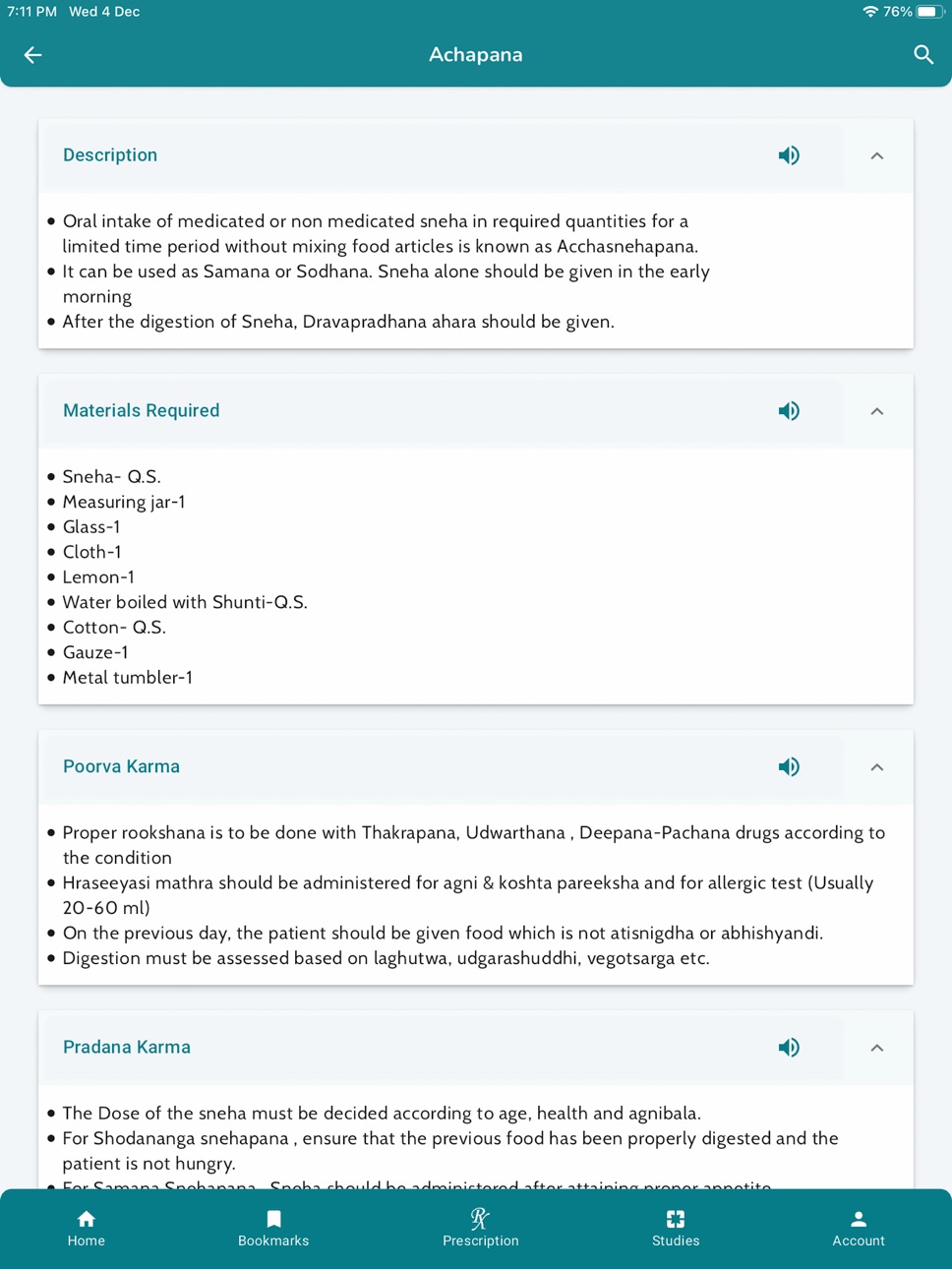This screenshot has height=1269, width=952.
Task: Open the Prescription tab
Action: coord(480,1229)
